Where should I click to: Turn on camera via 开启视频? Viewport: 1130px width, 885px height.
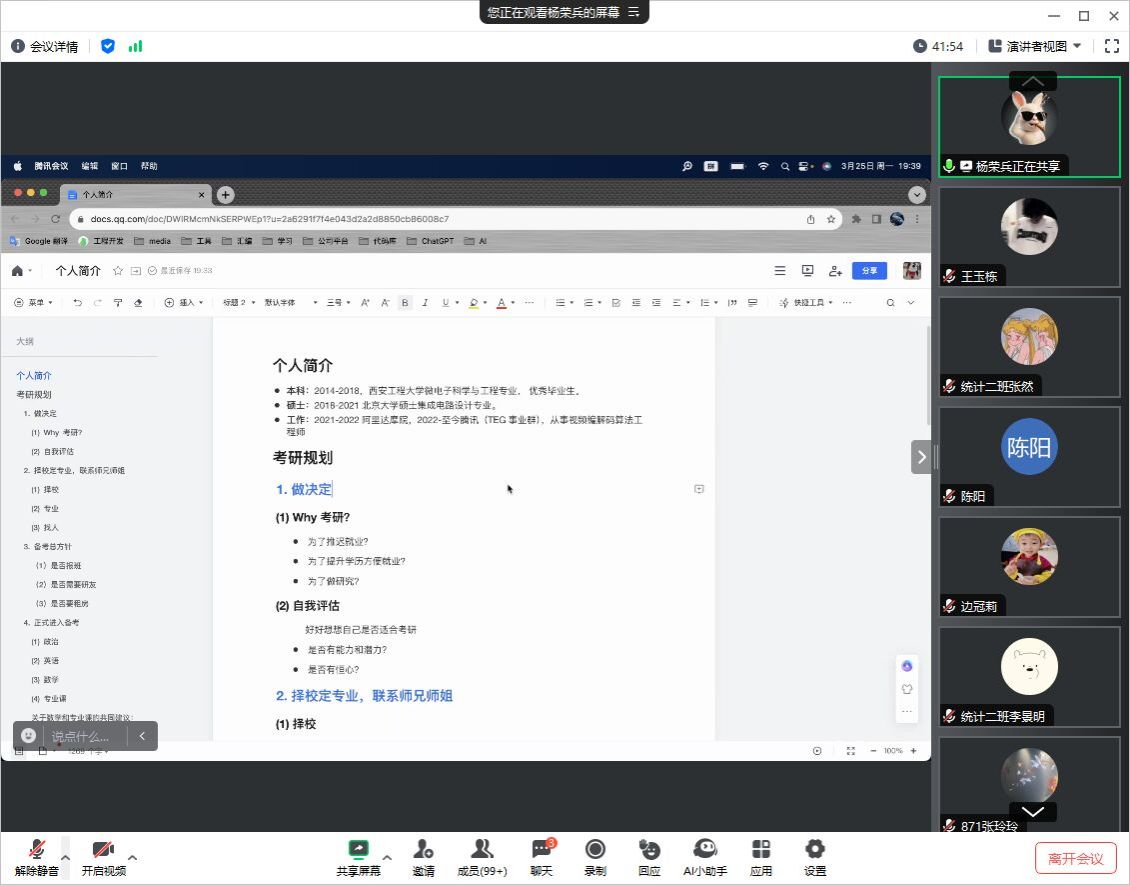(103, 857)
